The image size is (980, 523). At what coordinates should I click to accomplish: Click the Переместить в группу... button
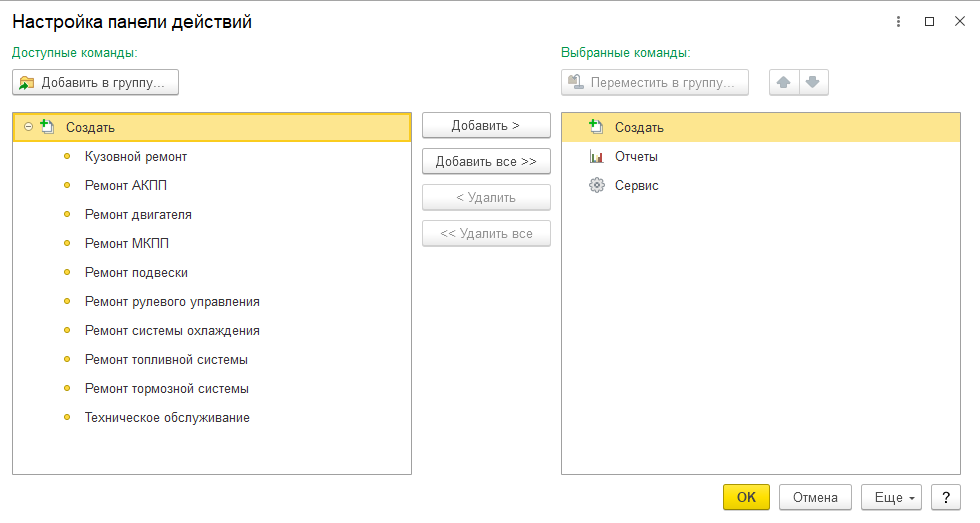pos(655,82)
